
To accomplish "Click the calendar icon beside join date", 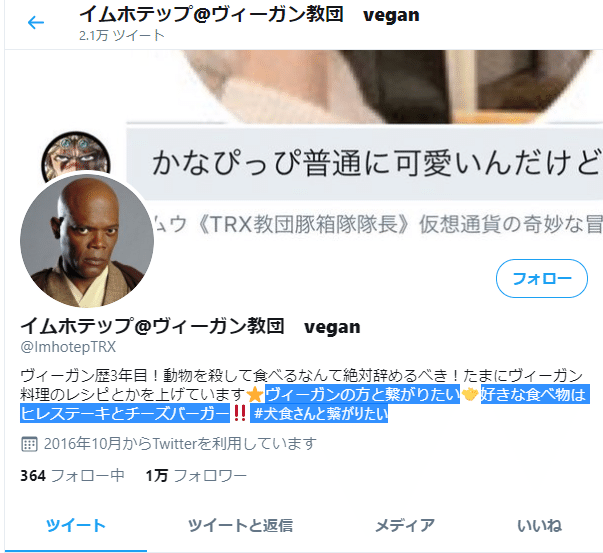I will (29, 444).
